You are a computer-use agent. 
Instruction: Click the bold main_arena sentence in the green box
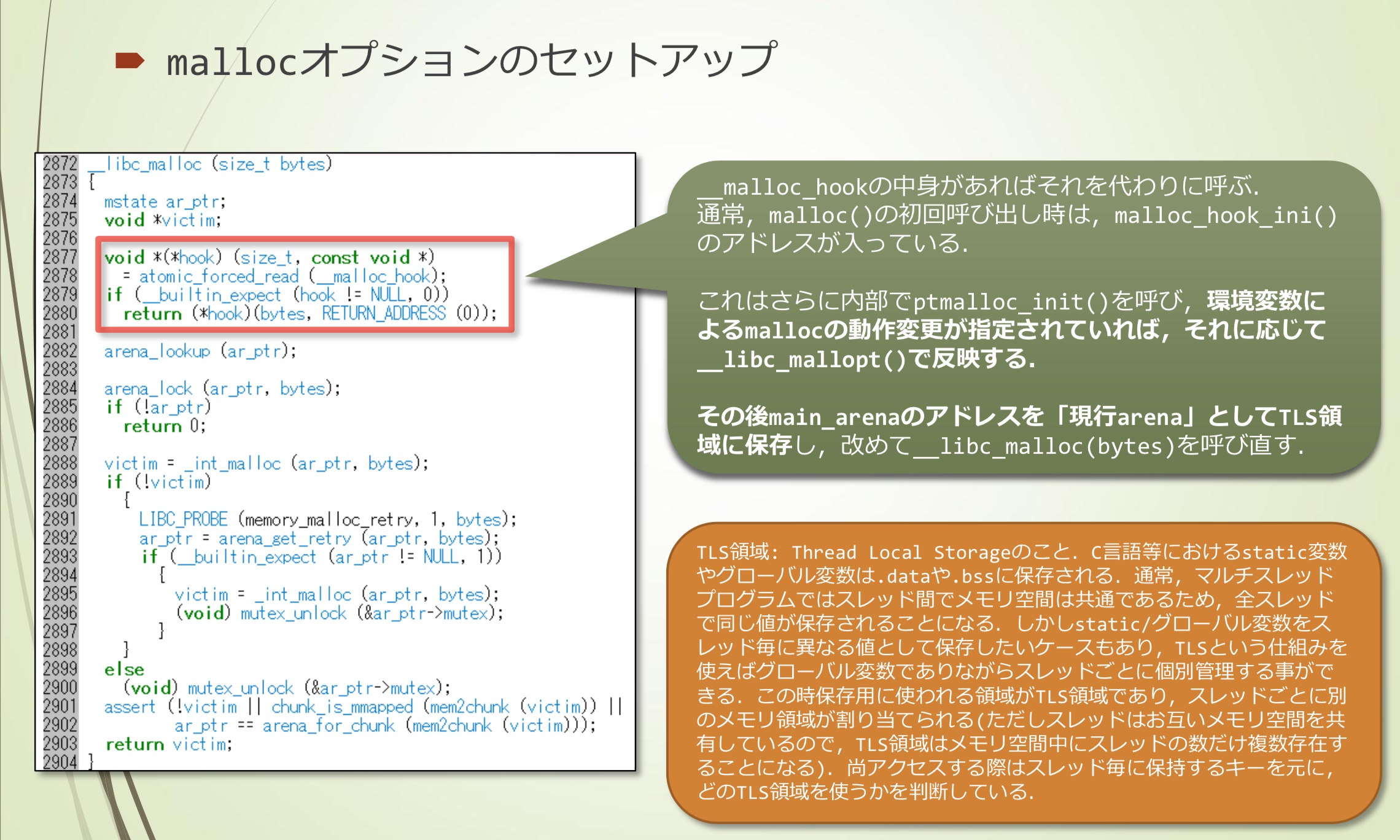tap(1019, 418)
